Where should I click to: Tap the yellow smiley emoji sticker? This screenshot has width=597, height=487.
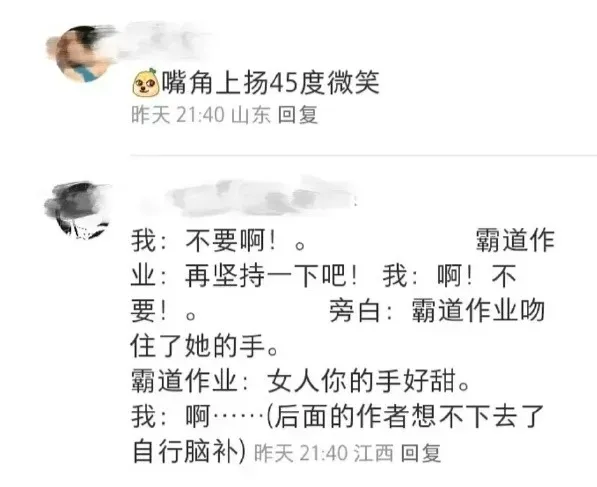pyautogui.click(x=146, y=82)
